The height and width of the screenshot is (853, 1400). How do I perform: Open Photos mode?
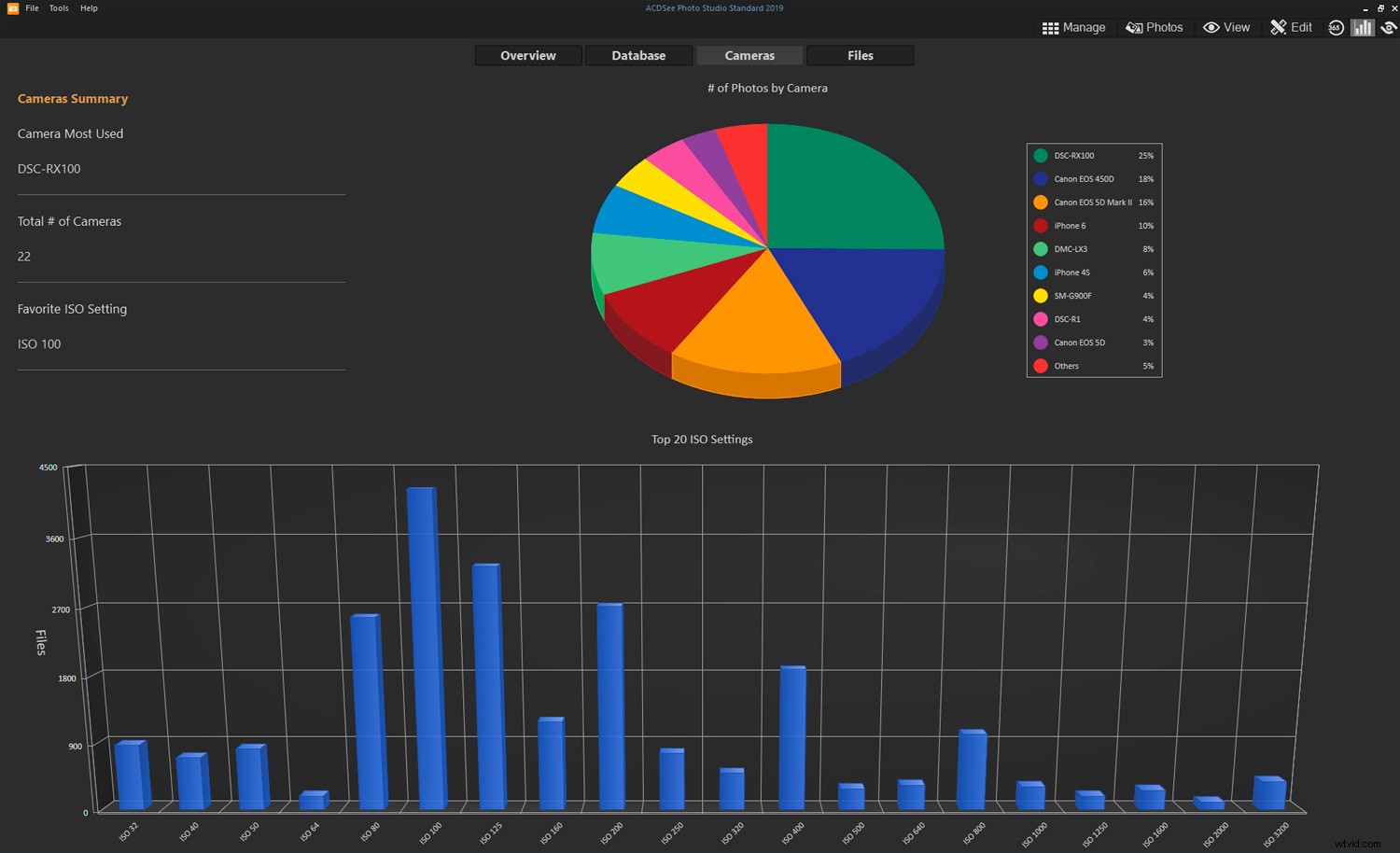click(x=1155, y=27)
